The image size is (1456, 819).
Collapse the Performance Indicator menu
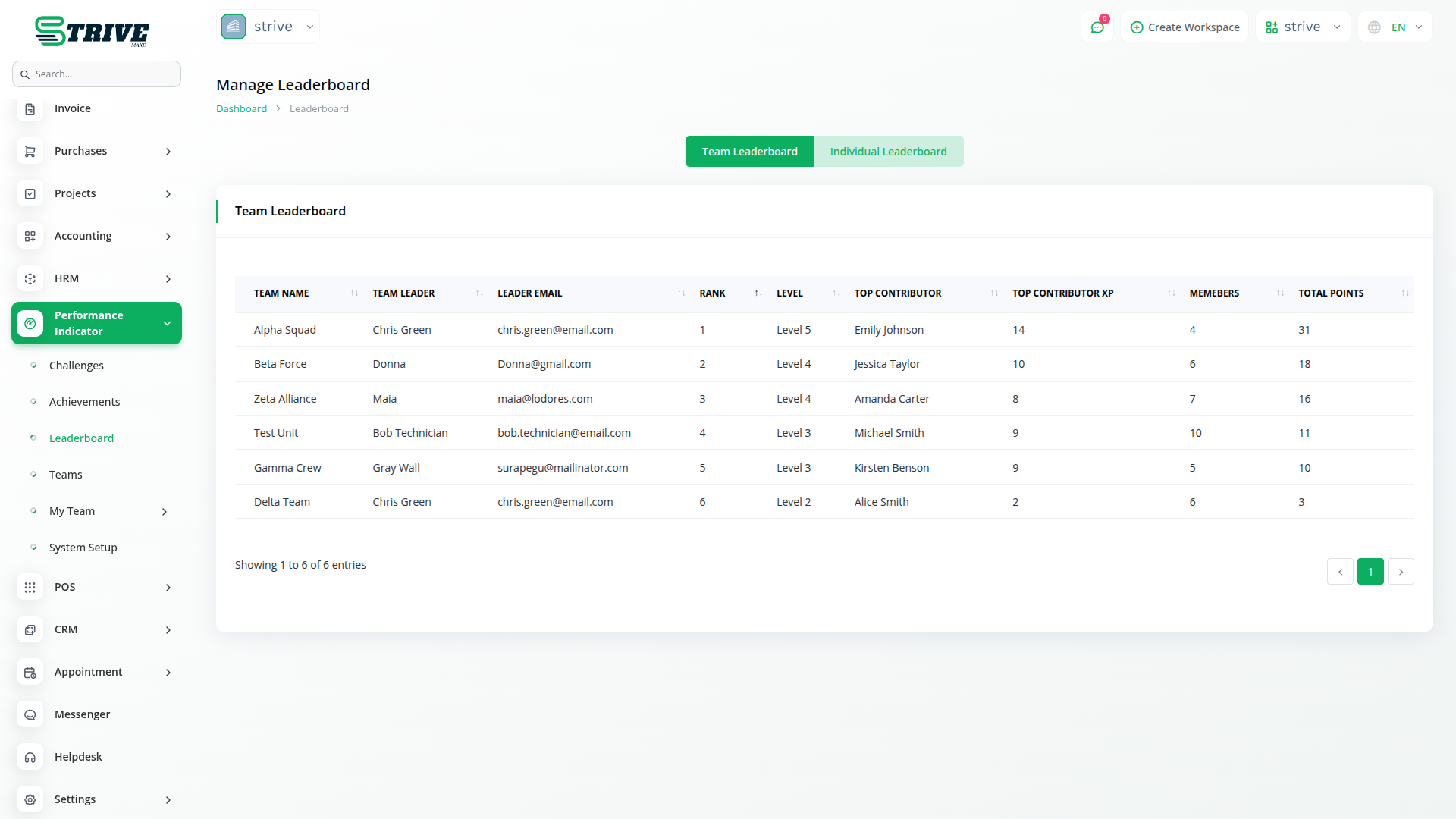(167, 324)
